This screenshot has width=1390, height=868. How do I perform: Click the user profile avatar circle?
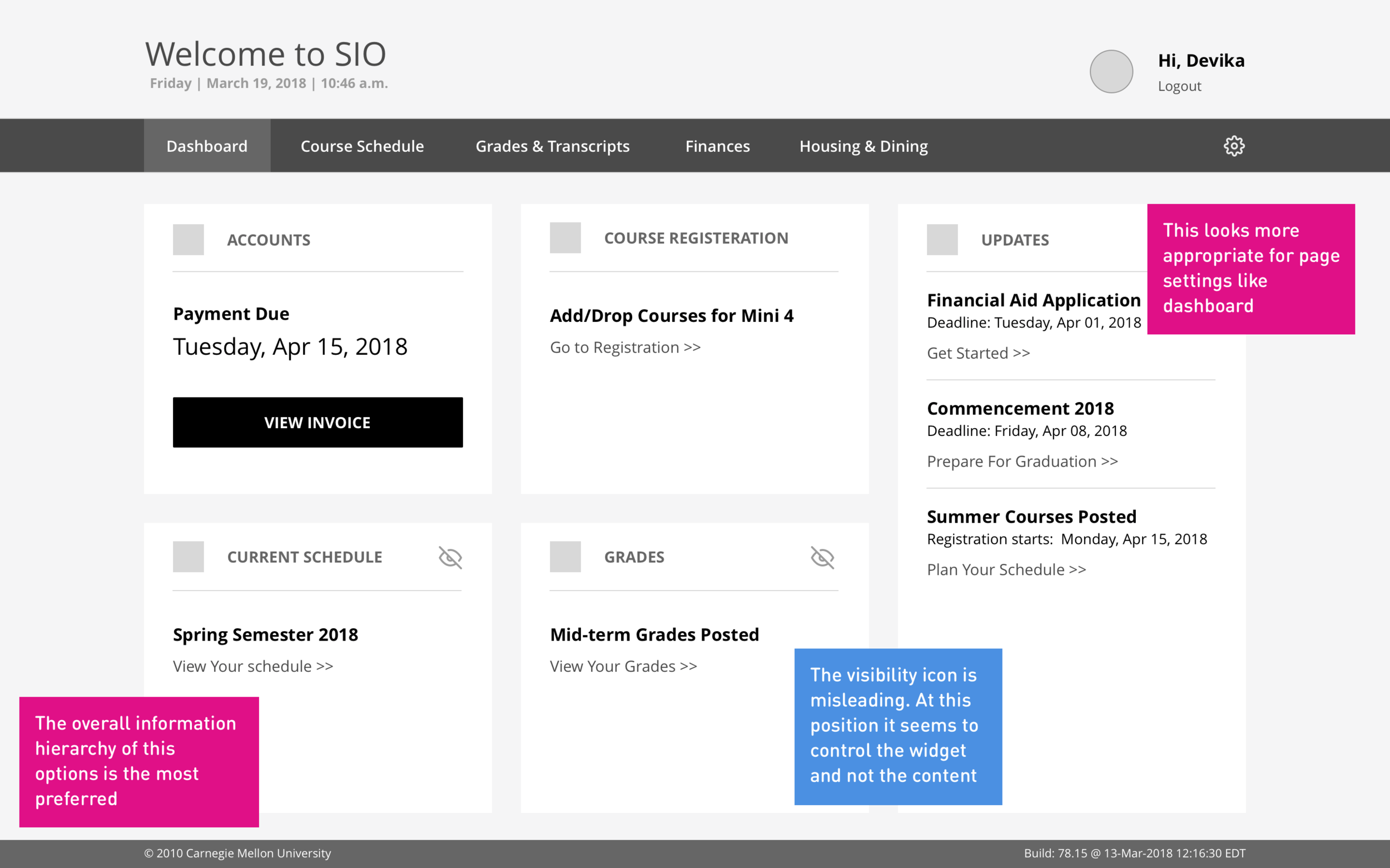pos(1111,71)
